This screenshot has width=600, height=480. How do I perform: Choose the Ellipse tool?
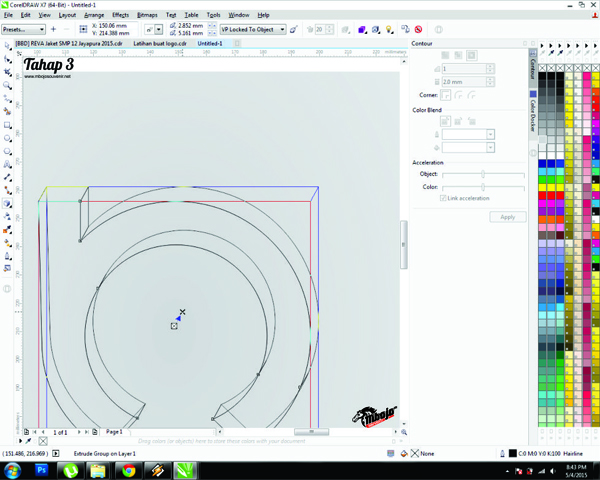[8, 138]
